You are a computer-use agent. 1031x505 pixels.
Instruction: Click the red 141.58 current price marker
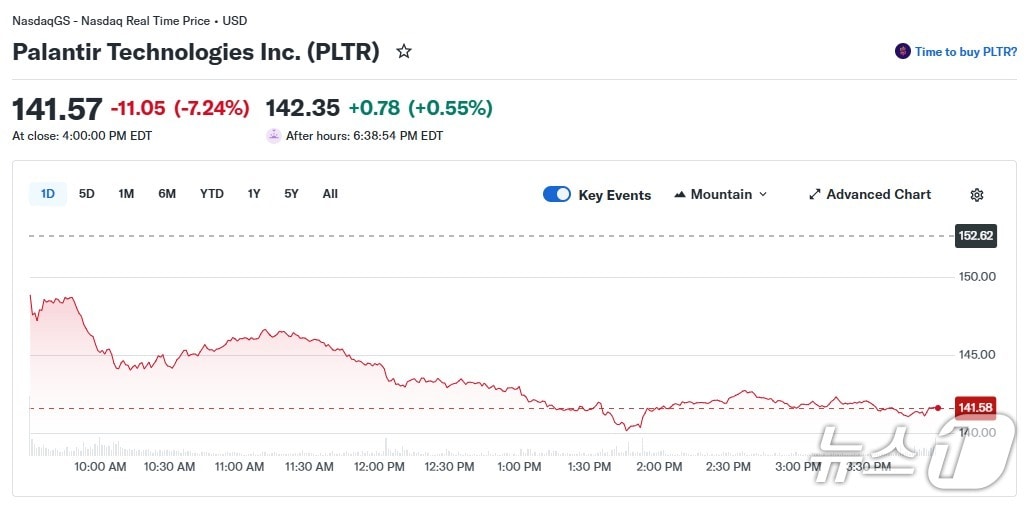pyautogui.click(x=975, y=408)
